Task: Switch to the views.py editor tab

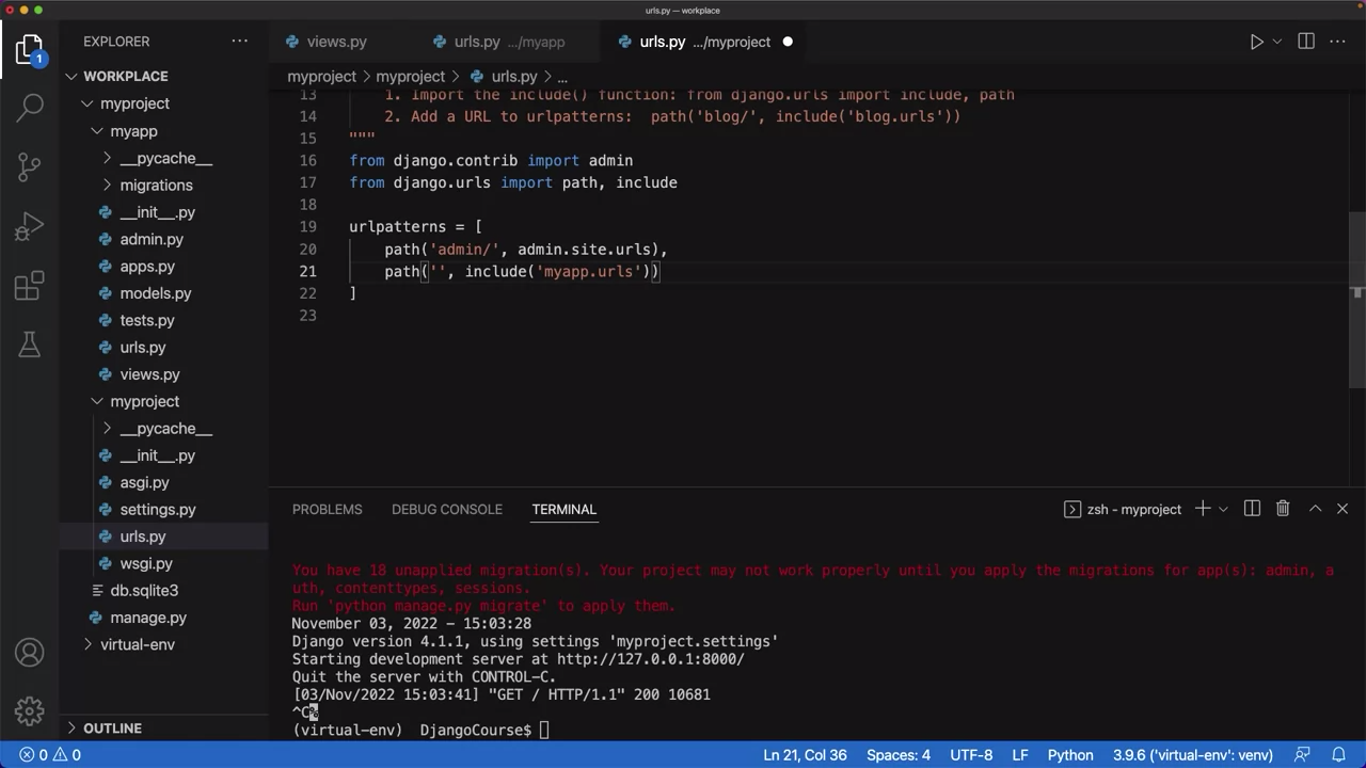Action: pyautogui.click(x=336, y=42)
